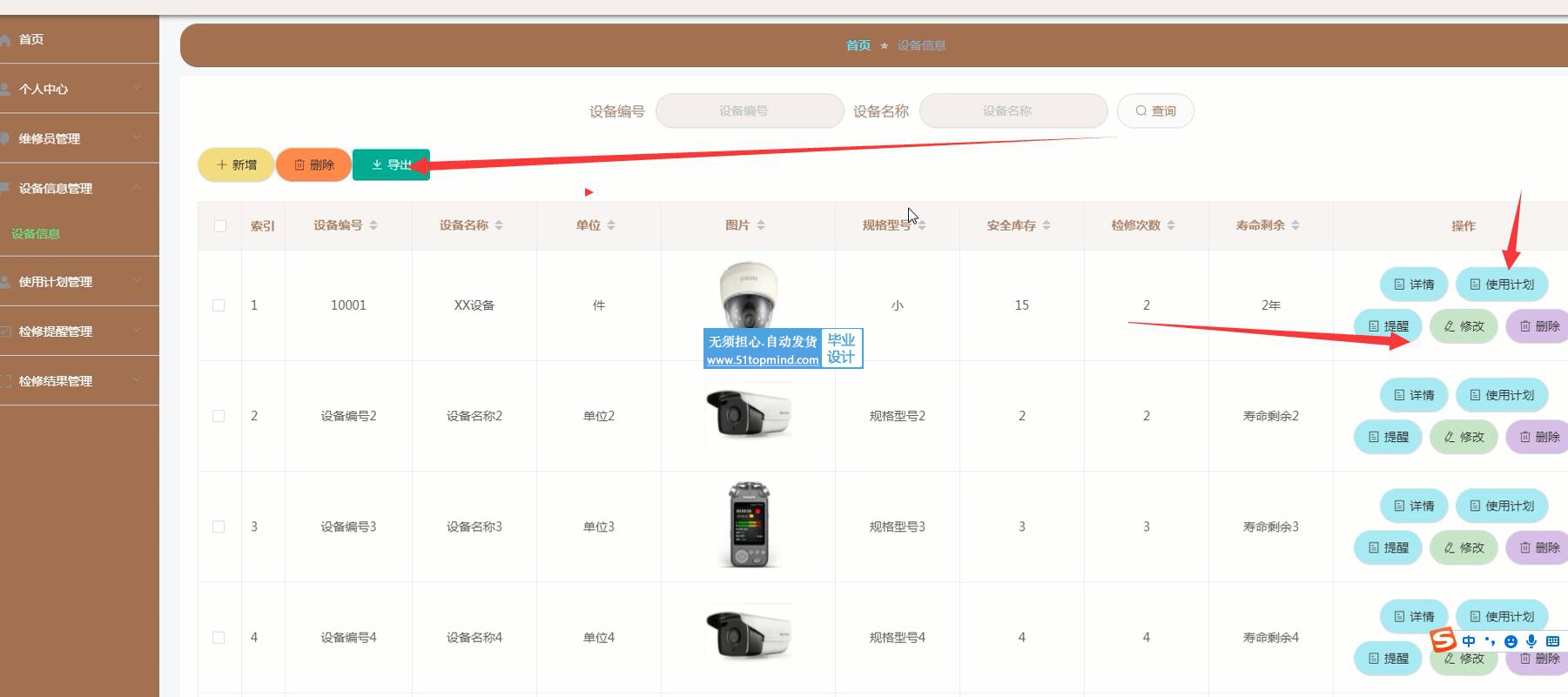Click the green 导出 export button
This screenshot has width=1568, height=697.
point(391,164)
